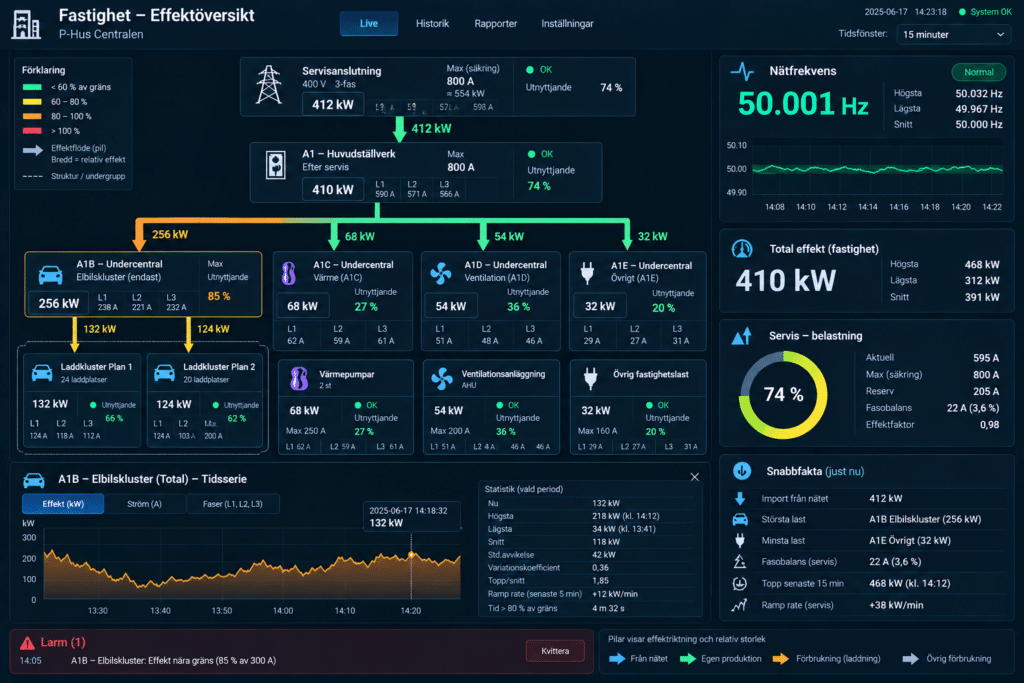Click the A1C Värme heat pump icon
Viewport: 1024px width, 683px height.
pyautogui.click(x=289, y=274)
